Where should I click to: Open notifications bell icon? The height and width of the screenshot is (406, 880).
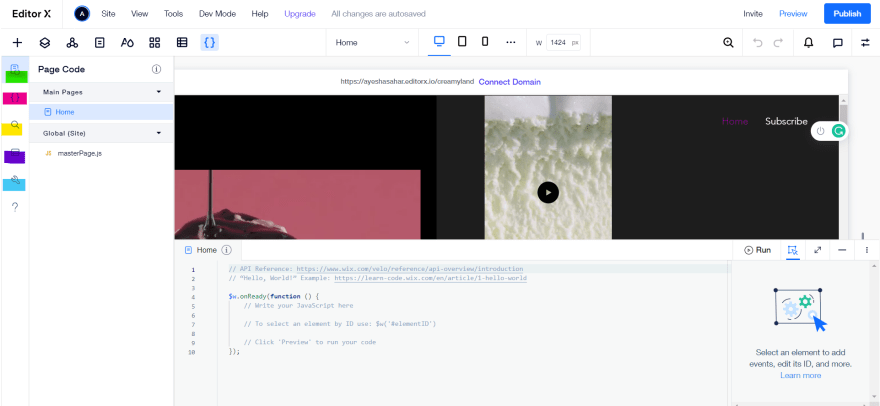(x=809, y=43)
